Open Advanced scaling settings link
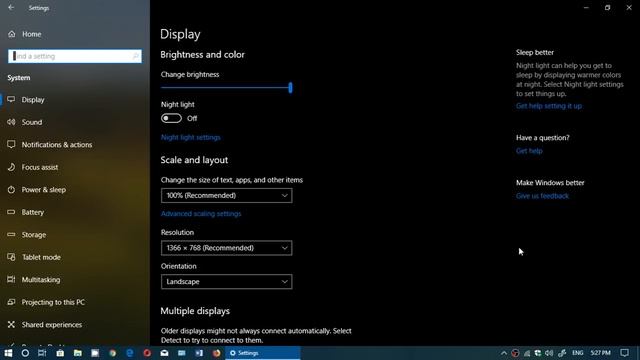The height and width of the screenshot is (360, 640). tap(201, 214)
